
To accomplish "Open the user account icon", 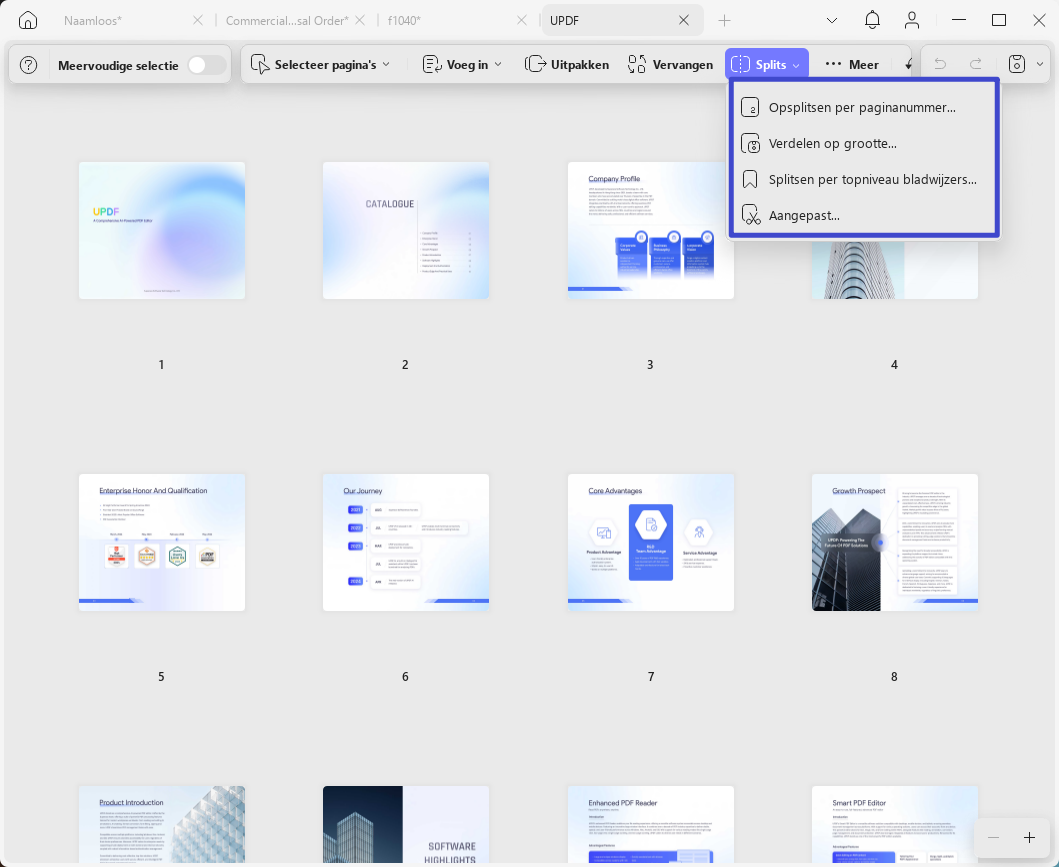I will point(912,20).
